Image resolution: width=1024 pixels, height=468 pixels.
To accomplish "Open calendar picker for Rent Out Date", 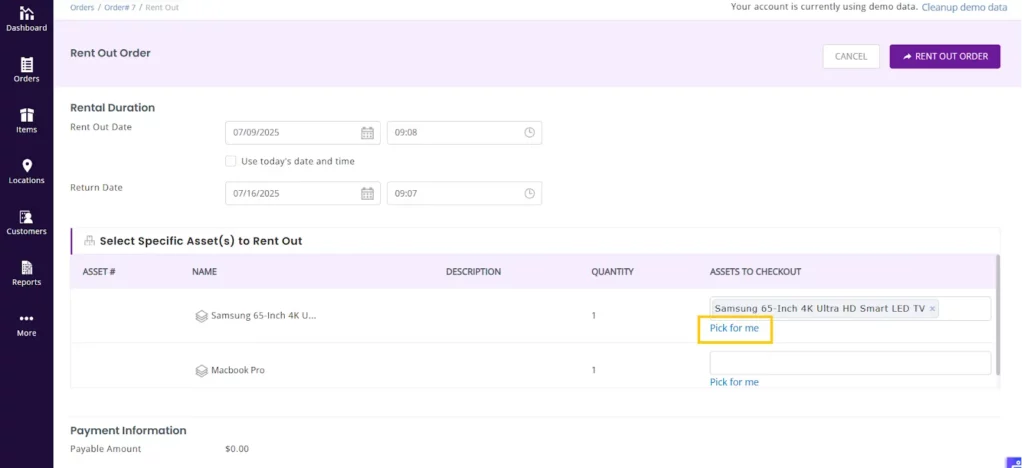I will pyautogui.click(x=367, y=133).
